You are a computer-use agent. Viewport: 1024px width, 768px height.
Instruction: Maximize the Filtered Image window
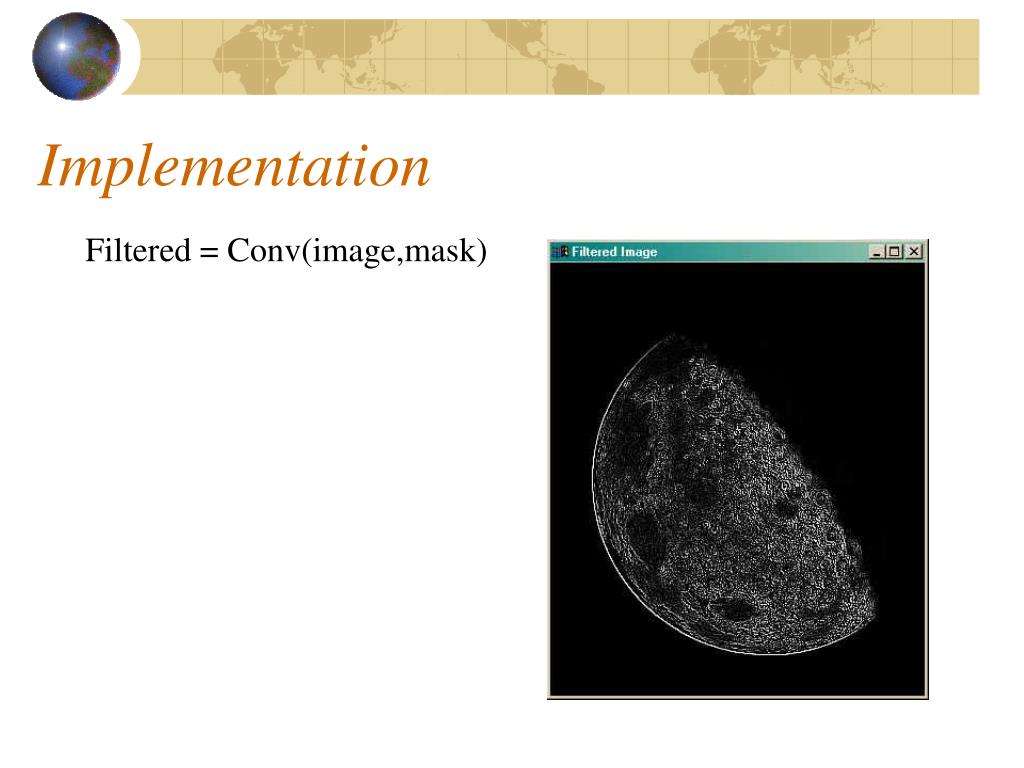[x=893, y=251]
